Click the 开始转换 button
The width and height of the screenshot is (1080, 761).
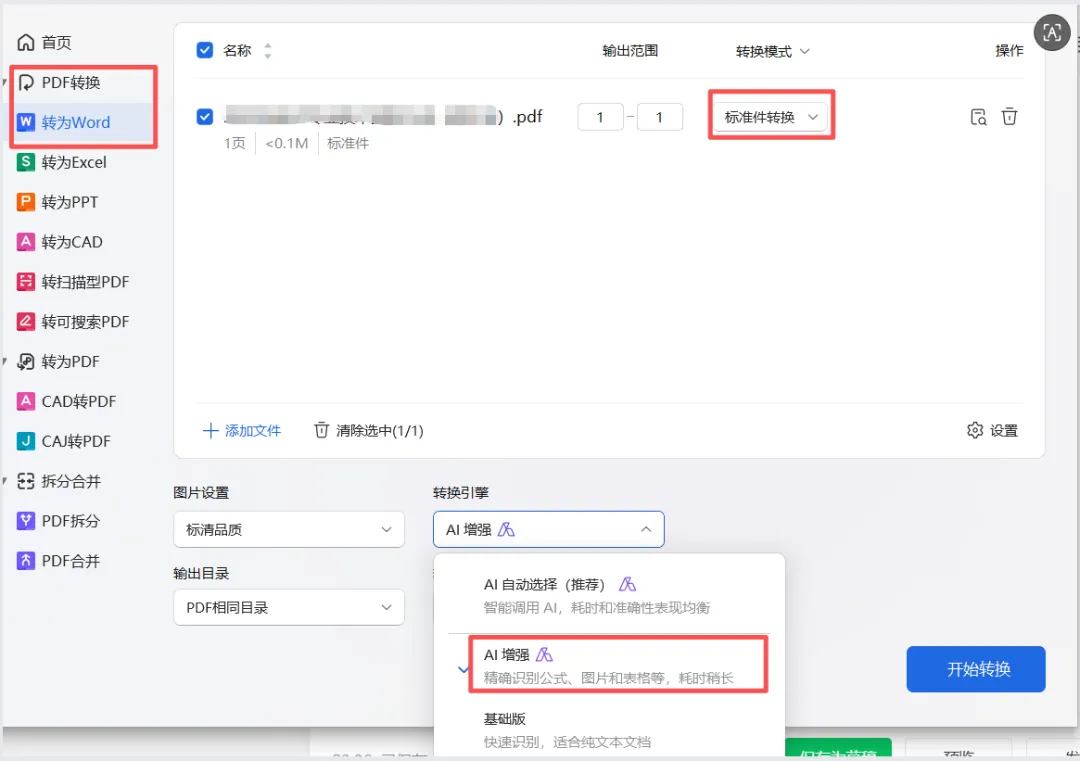(x=976, y=669)
